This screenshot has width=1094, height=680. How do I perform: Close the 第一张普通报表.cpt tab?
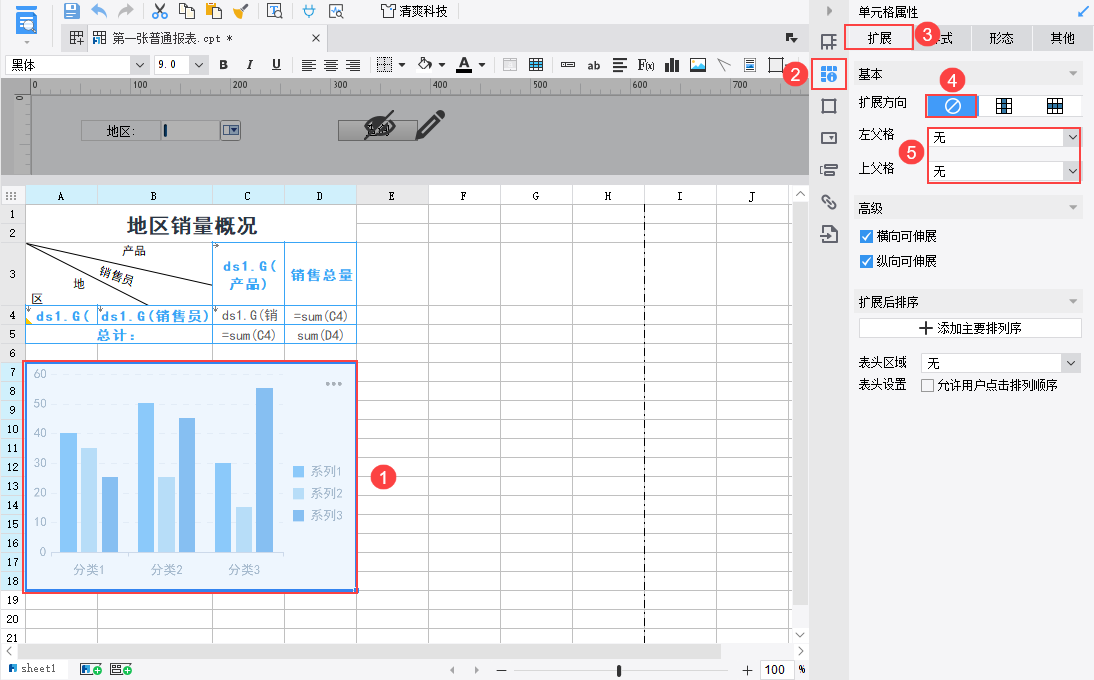(315, 38)
